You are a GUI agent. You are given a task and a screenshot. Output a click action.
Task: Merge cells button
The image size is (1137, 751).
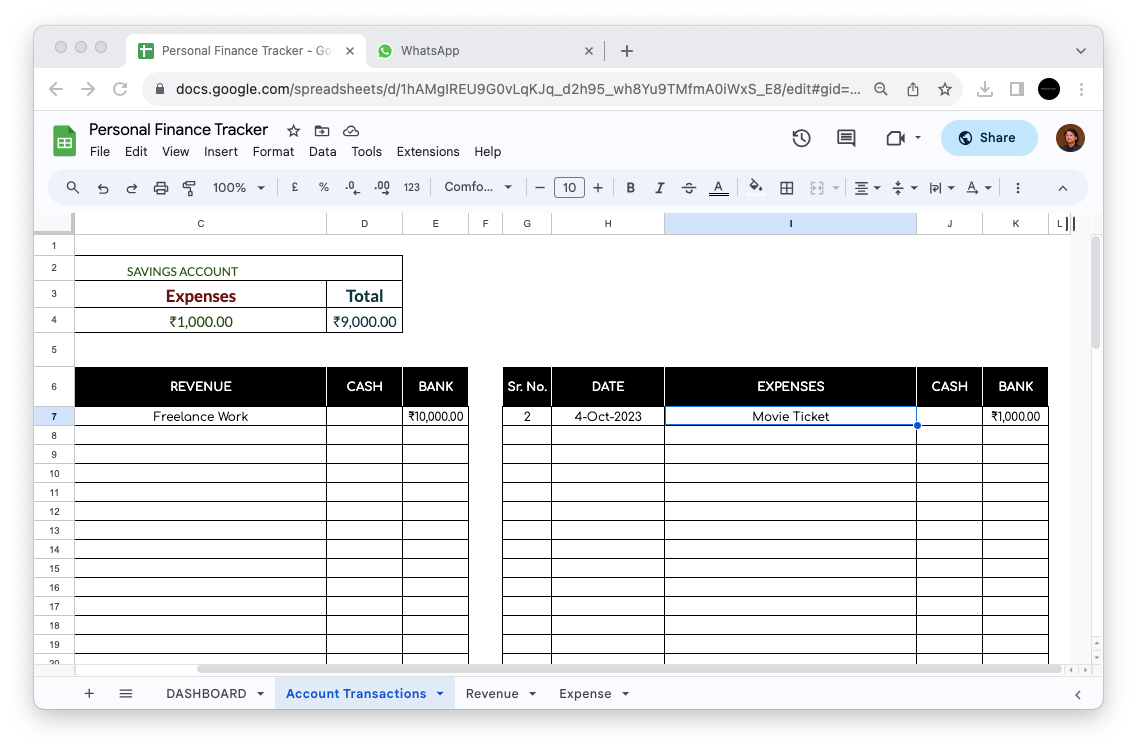(816, 188)
